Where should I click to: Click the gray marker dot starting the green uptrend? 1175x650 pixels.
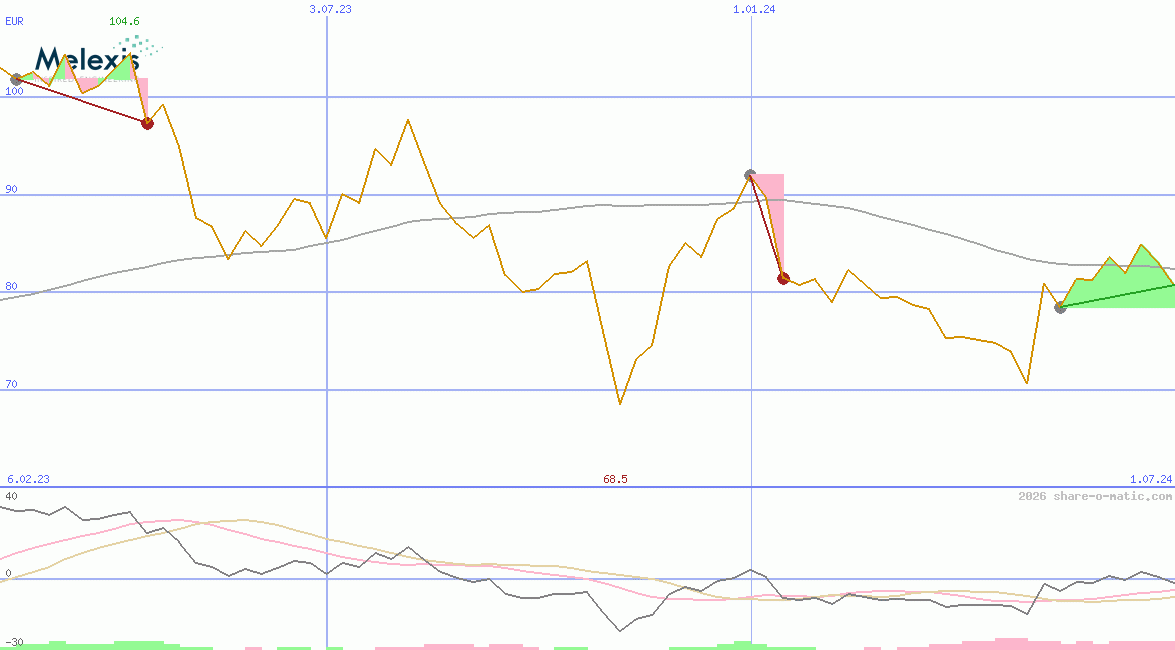[1060, 307]
